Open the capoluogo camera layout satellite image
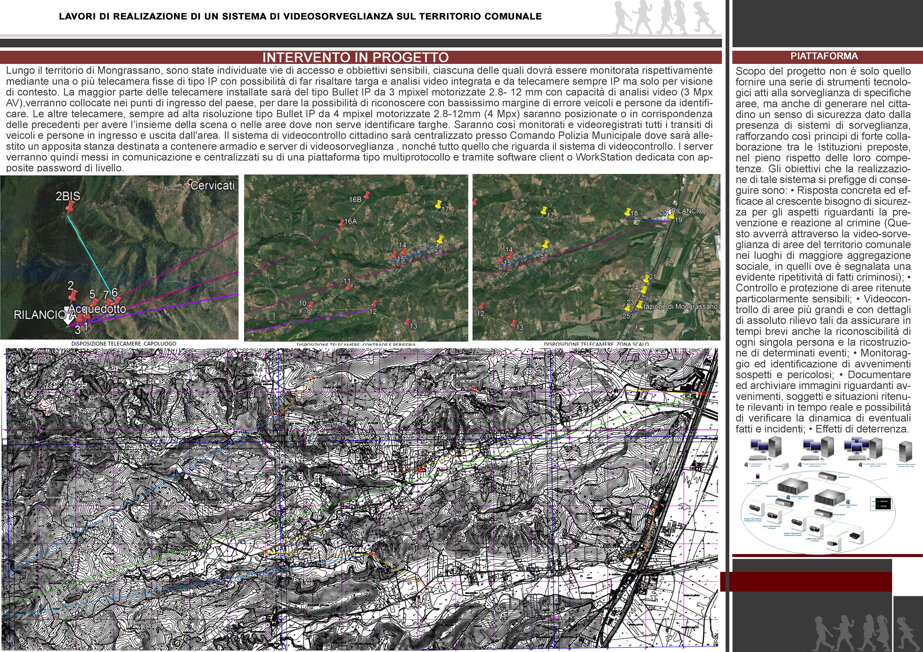923x652 pixels. tap(119, 257)
